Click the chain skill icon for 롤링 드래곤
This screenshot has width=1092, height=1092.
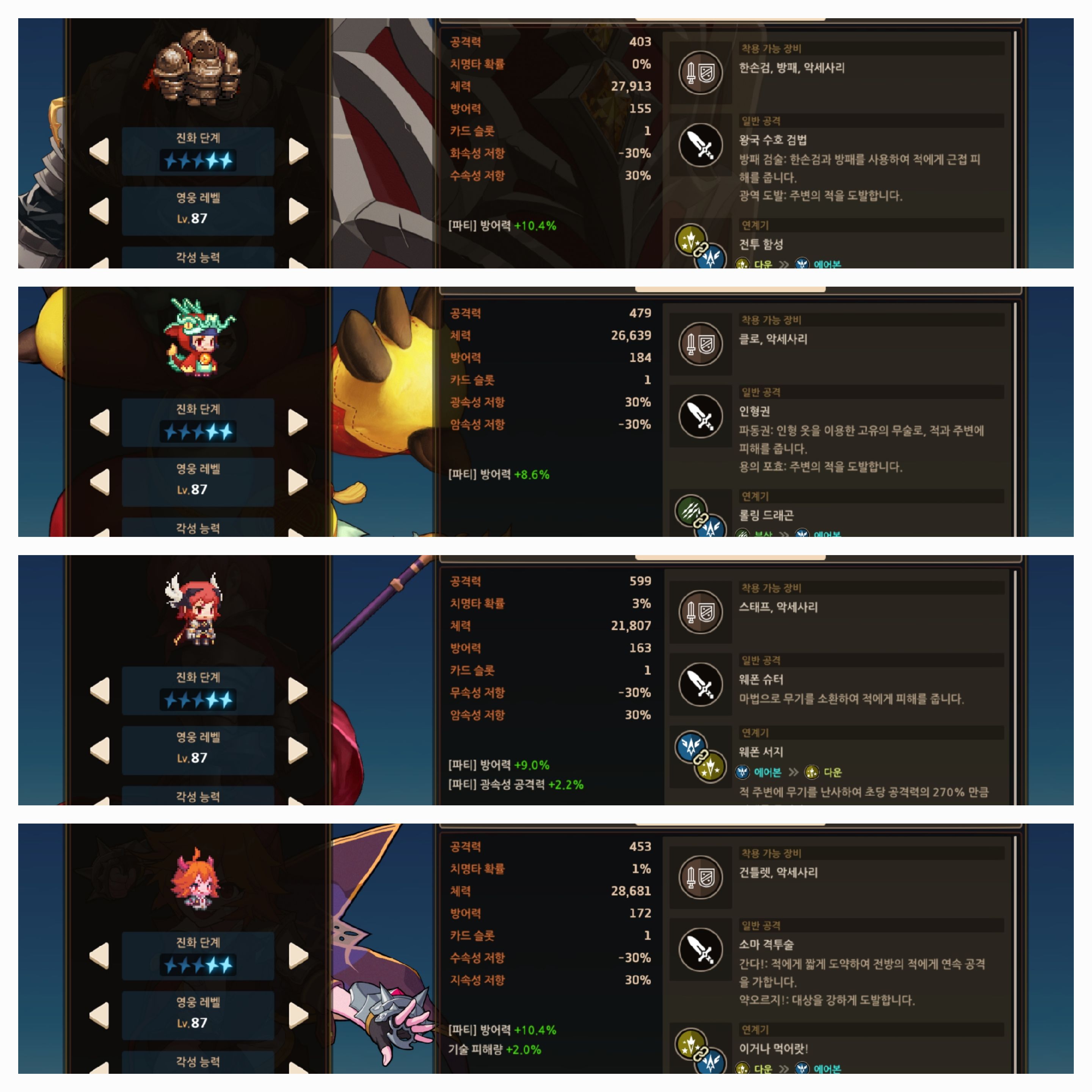(700, 516)
